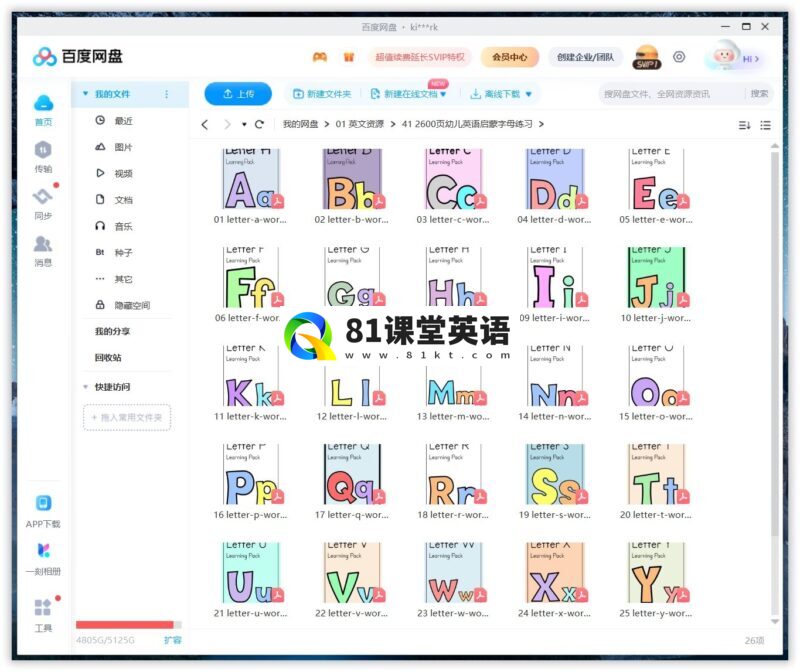Open the Bt 种子 (Torrents) category
Screen dimensions: 800x672
pyautogui.click(x=122, y=253)
